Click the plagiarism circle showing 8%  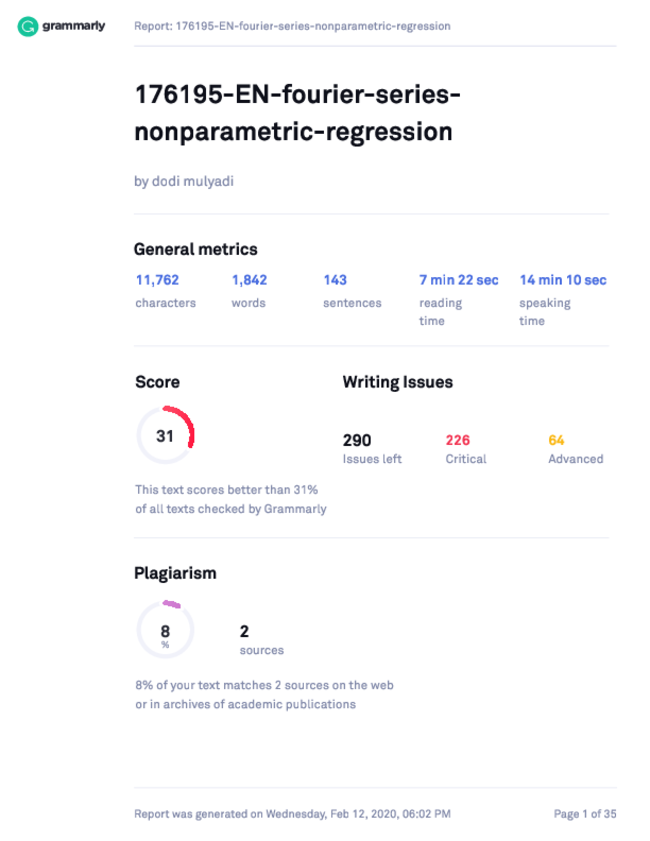pos(165,630)
